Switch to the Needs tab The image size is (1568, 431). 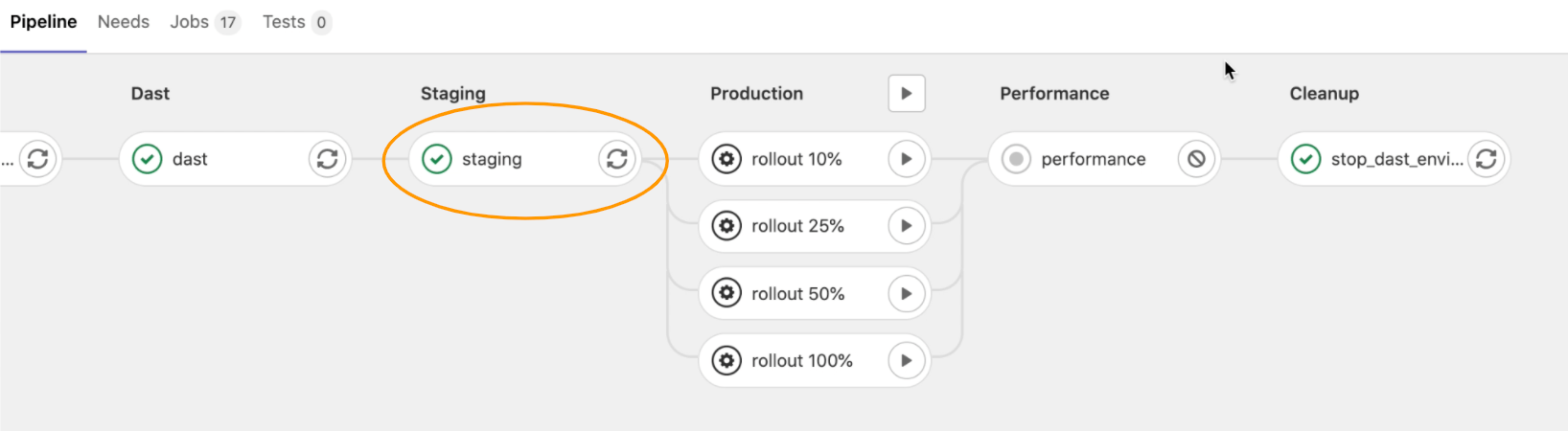pos(124,22)
